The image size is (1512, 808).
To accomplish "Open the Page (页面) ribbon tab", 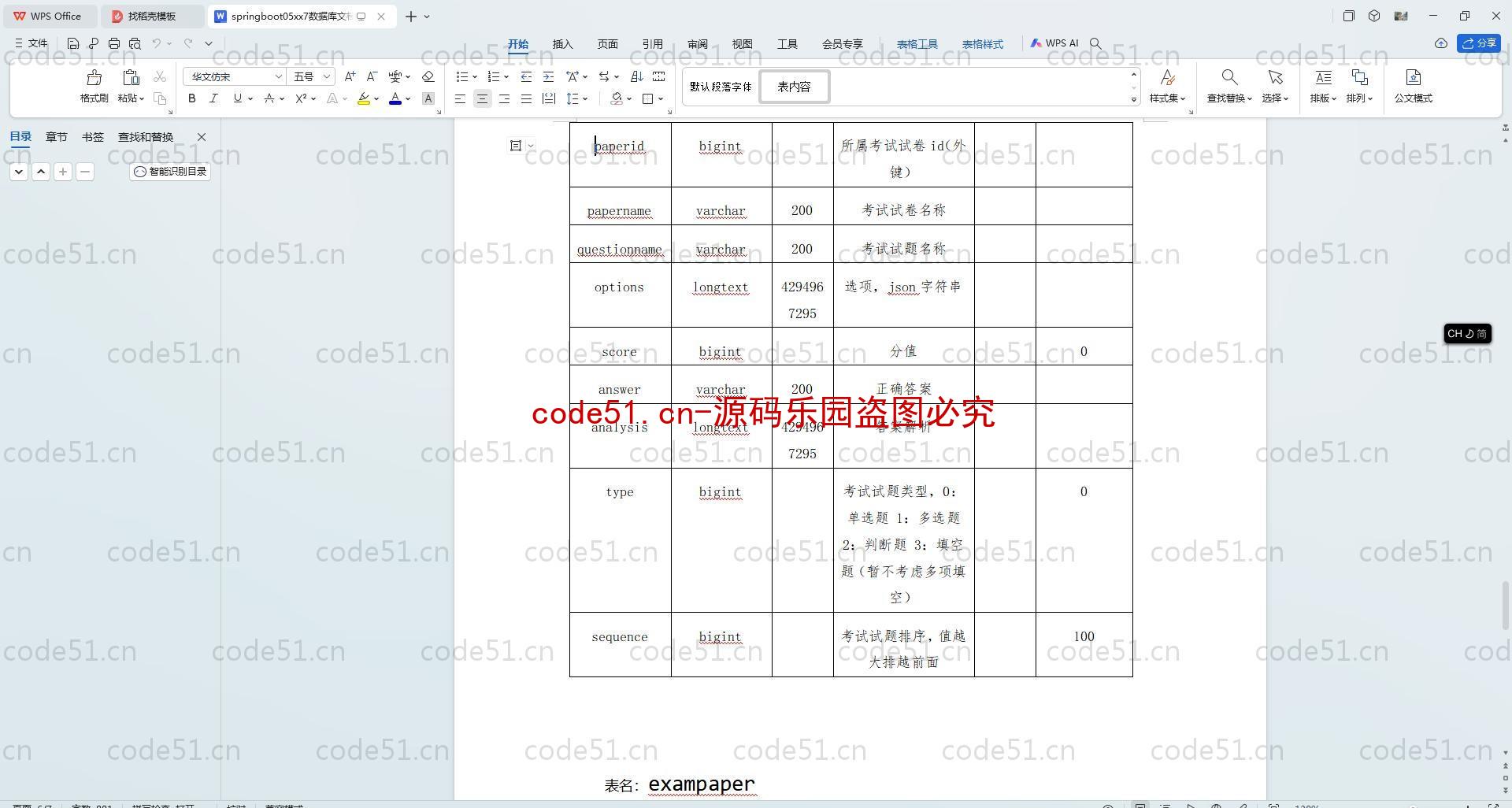I will [607, 44].
